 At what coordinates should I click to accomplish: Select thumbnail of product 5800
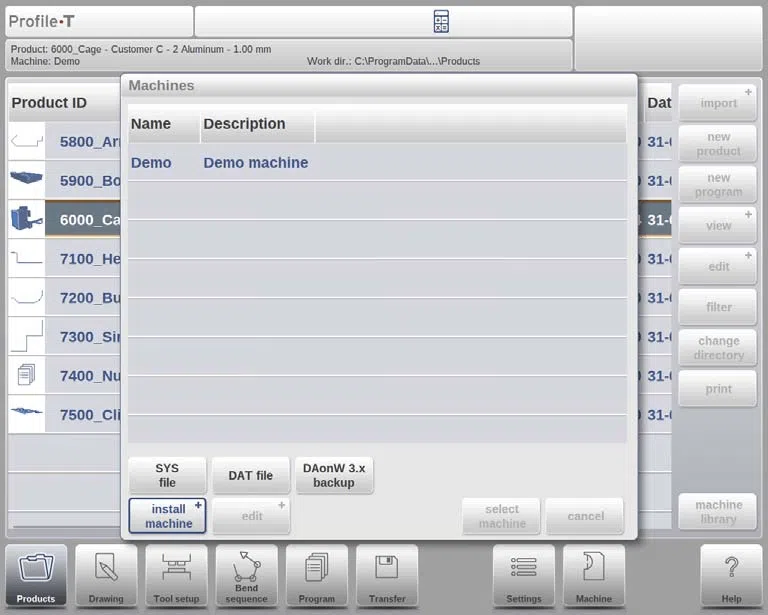27,141
